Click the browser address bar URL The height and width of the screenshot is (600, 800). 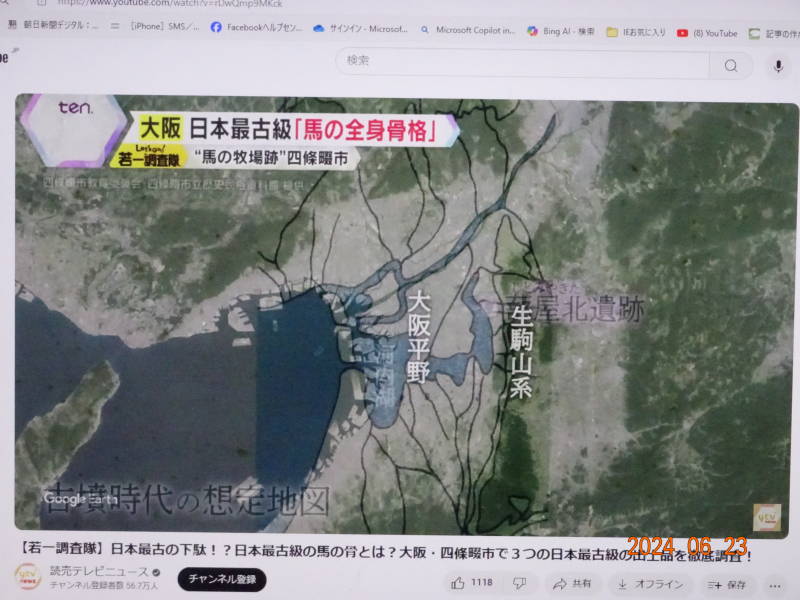click(x=169, y=3)
